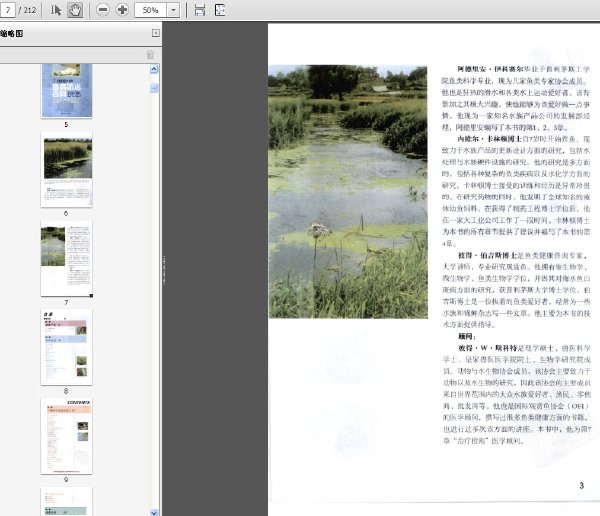600x516 pixels.
Task: Click the thumbnail scrollbar down arrow
Action: pos(154,512)
